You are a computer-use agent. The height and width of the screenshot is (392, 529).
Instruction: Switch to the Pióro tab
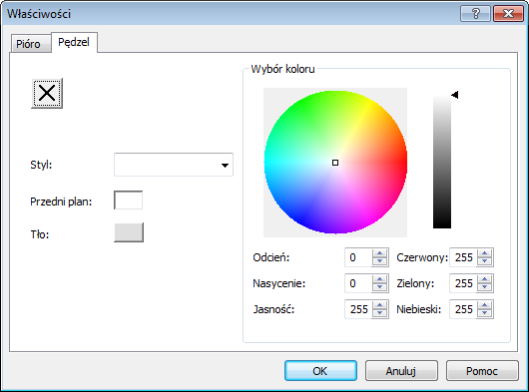point(29,44)
